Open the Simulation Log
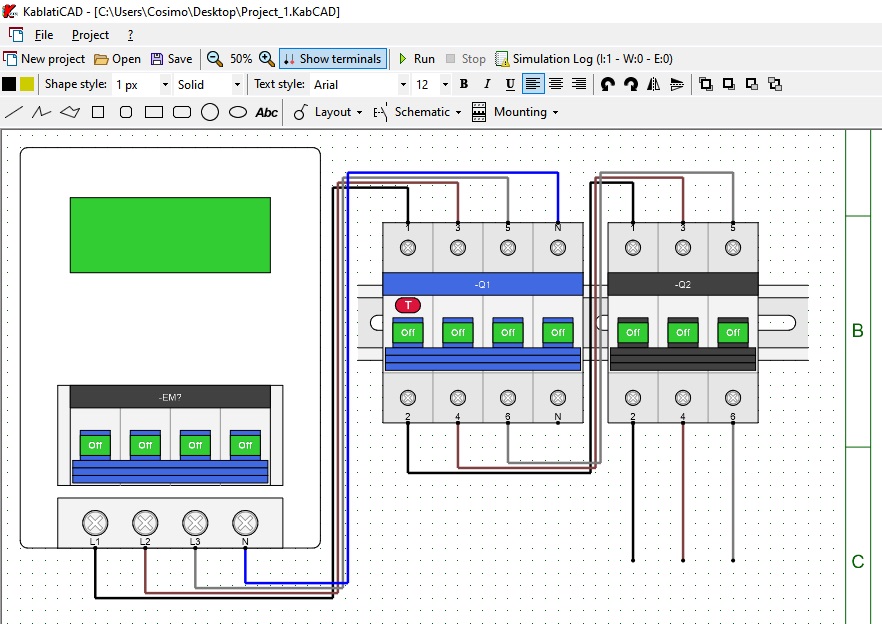Viewport: 882px width, 624px height. point(584,59)
